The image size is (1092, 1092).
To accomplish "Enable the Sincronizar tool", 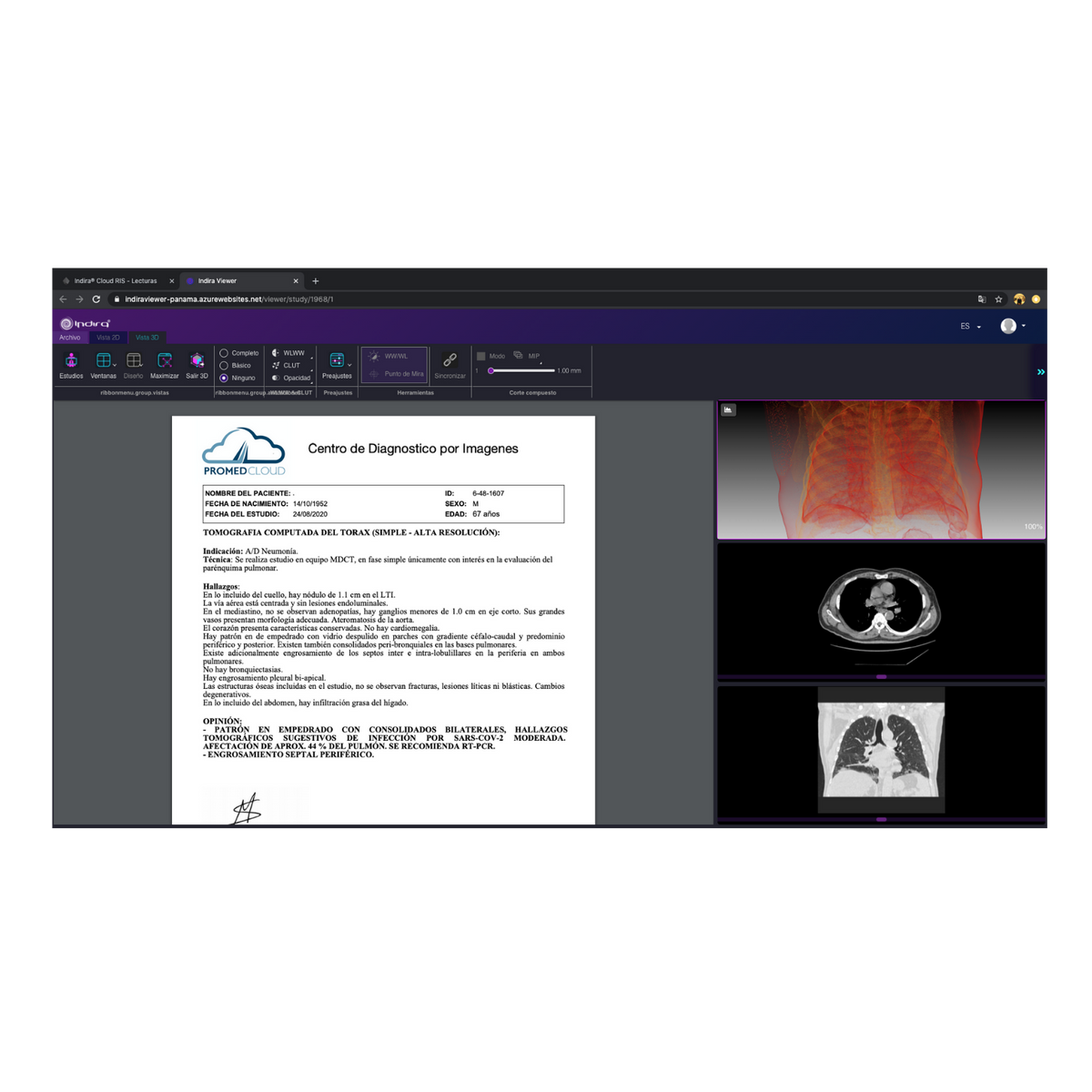I will [x=450, y=364].
